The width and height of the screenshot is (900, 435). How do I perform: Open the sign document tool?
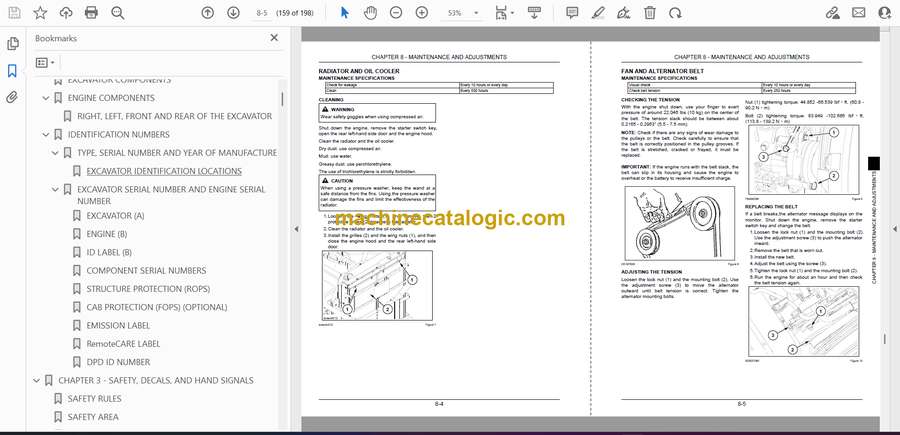[624, 13]
